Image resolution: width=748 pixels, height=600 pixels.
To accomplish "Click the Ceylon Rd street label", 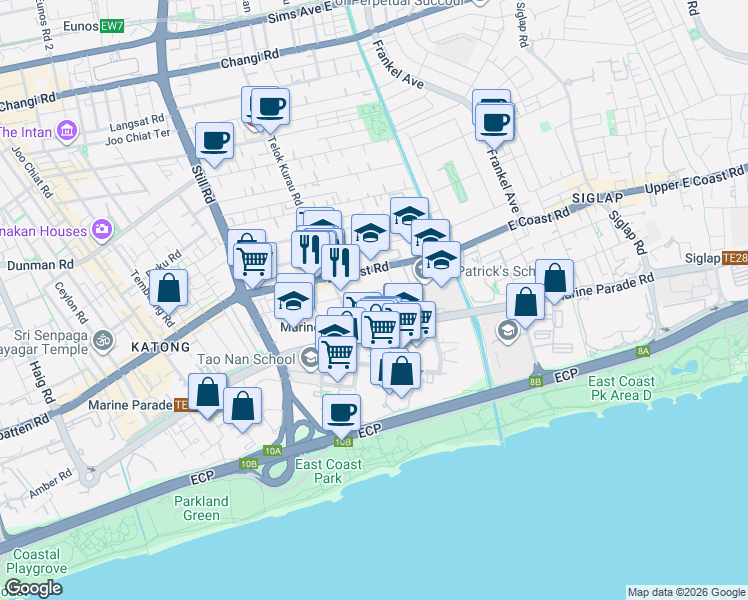I will tap(71, 303).
